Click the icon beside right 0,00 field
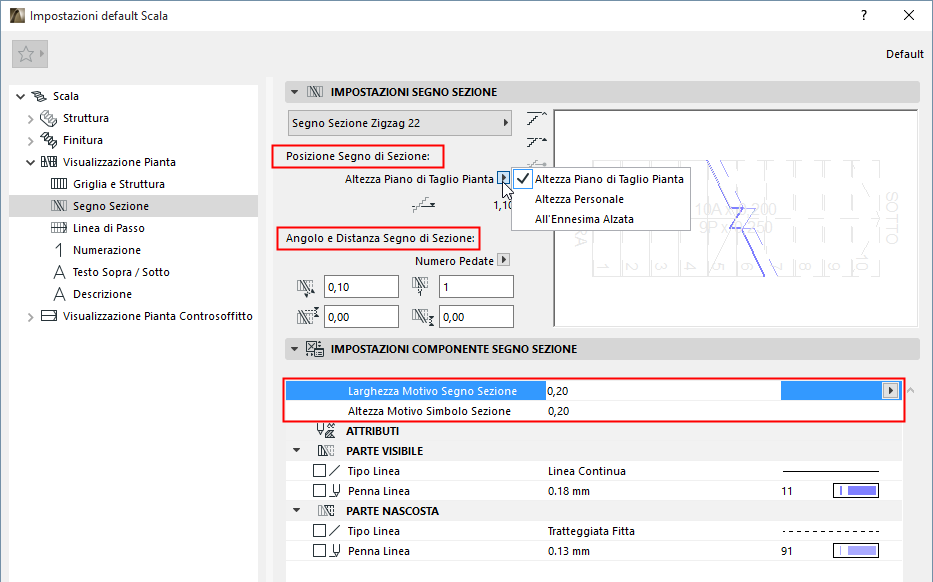The image size is (933, 582). [x=422, y=317]
